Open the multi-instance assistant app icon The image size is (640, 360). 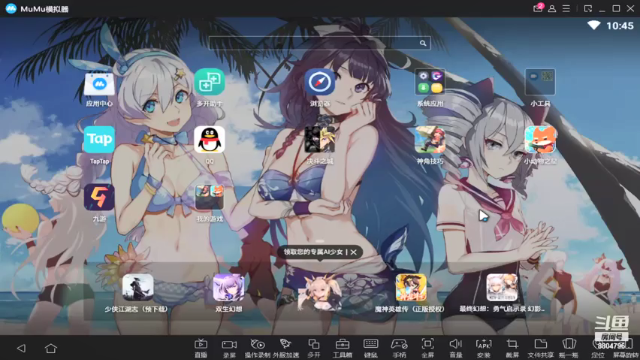(x=209, y=82)
